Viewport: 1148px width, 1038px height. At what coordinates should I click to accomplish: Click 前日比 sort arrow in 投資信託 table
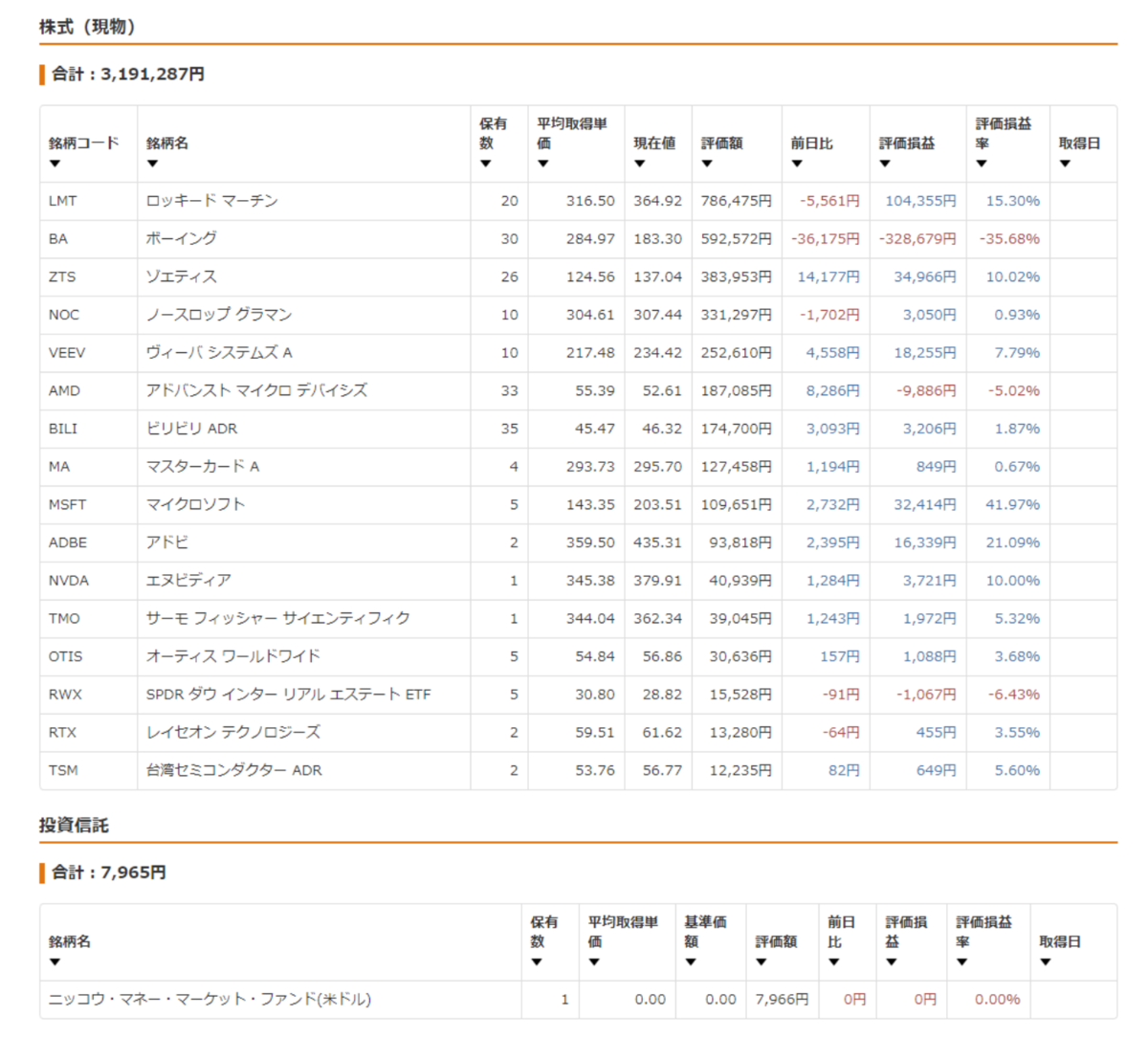pos(833,962)
